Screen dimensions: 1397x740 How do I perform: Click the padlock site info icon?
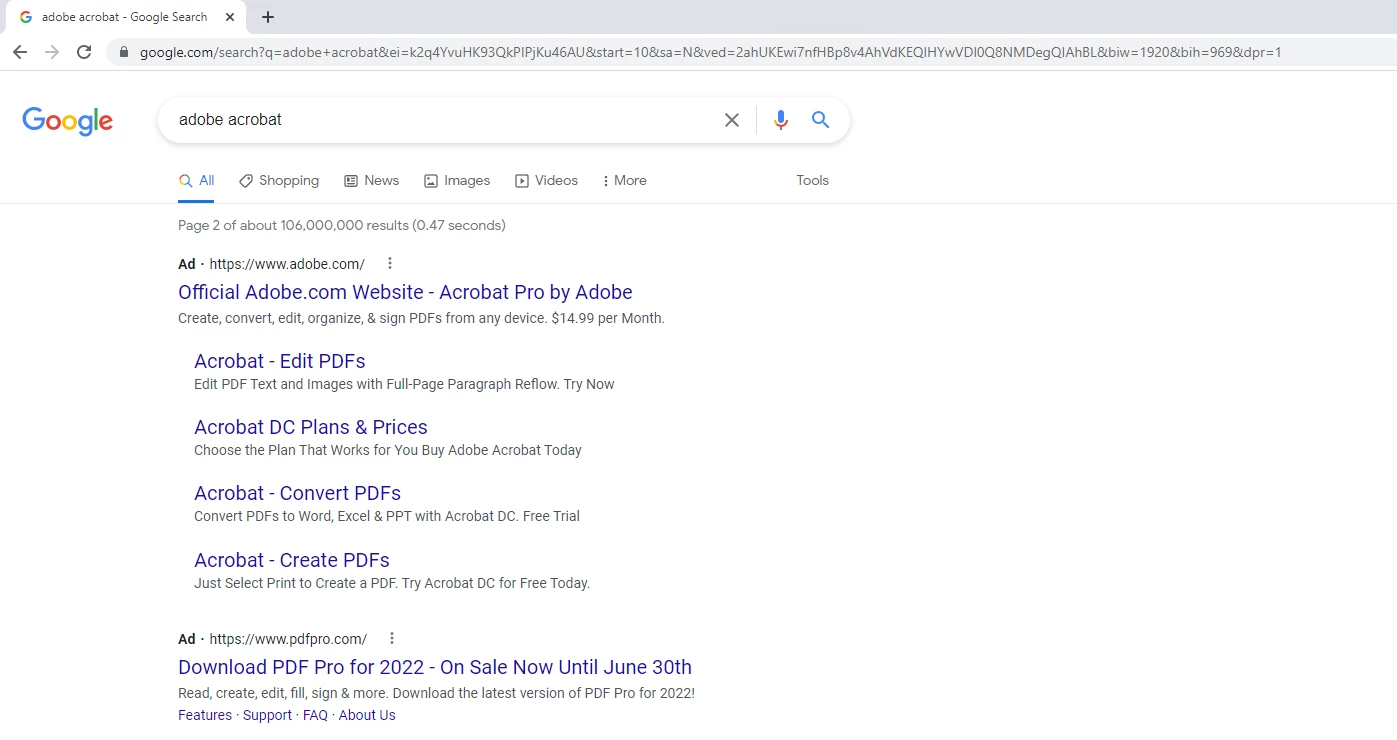[123, 52]
